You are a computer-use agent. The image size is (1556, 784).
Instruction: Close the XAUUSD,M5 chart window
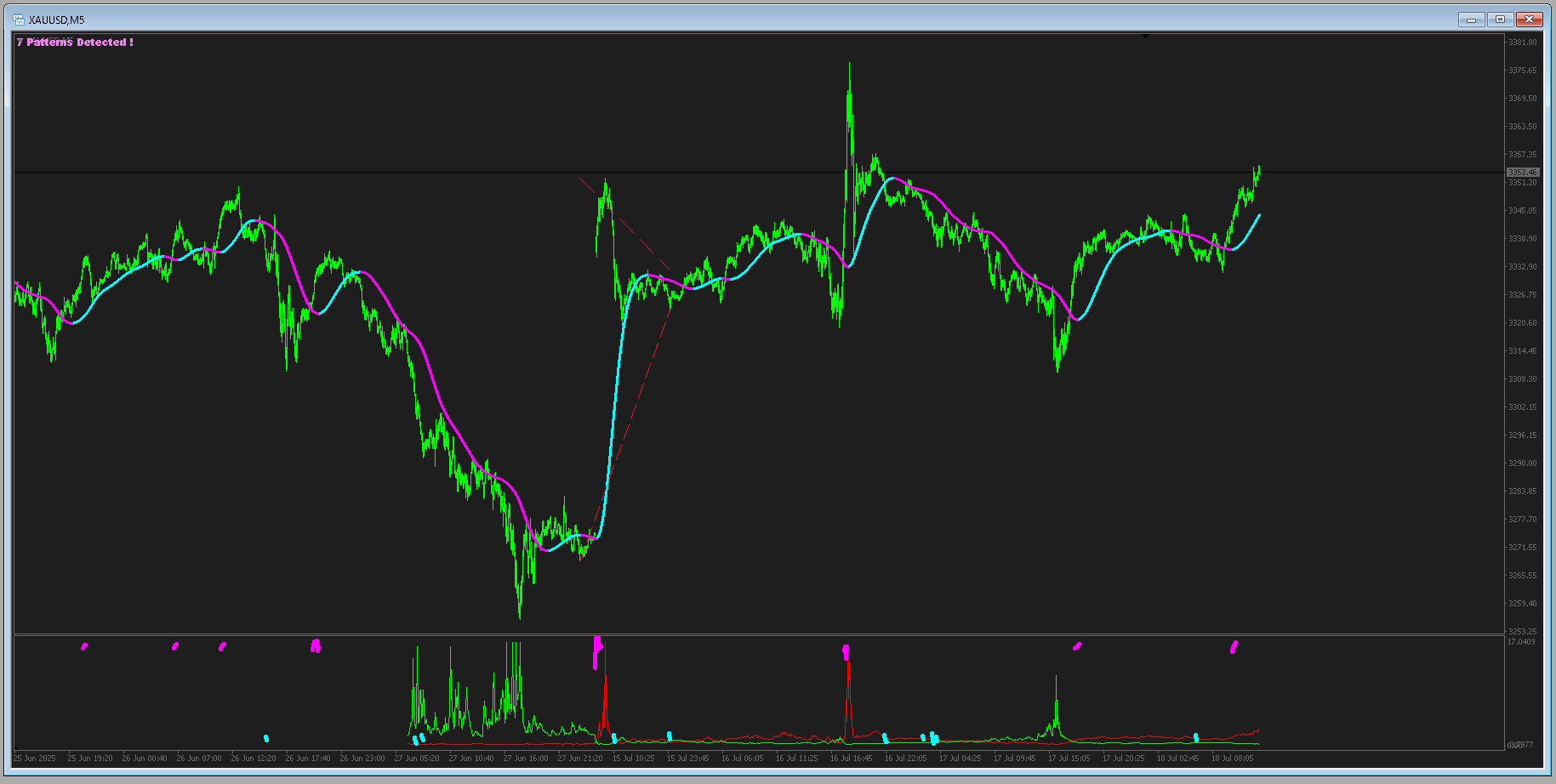[x=1529, y=20]
